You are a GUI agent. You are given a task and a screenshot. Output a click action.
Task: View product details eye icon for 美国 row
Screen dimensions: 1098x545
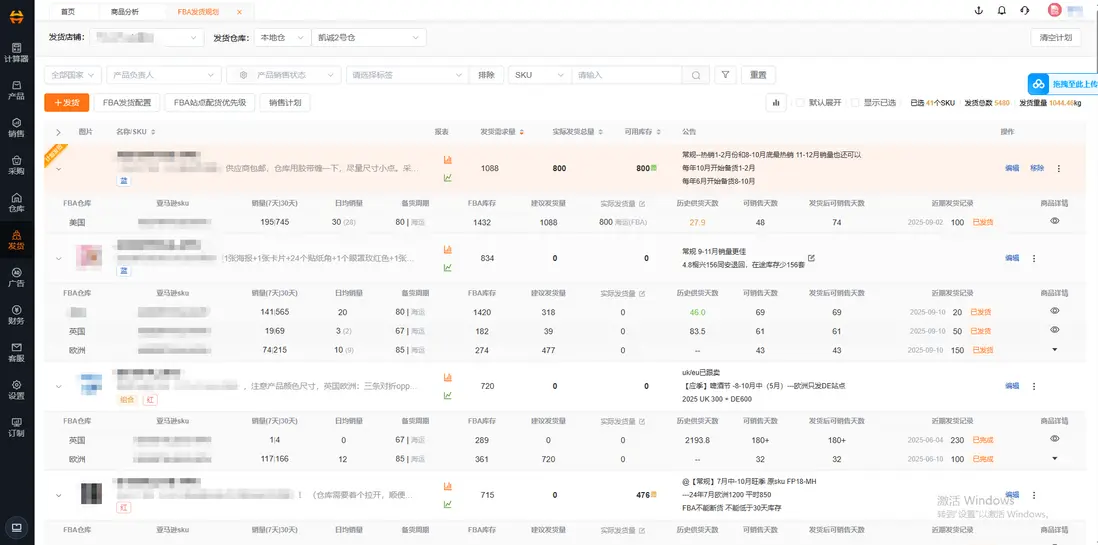[x=1054, y=221]
